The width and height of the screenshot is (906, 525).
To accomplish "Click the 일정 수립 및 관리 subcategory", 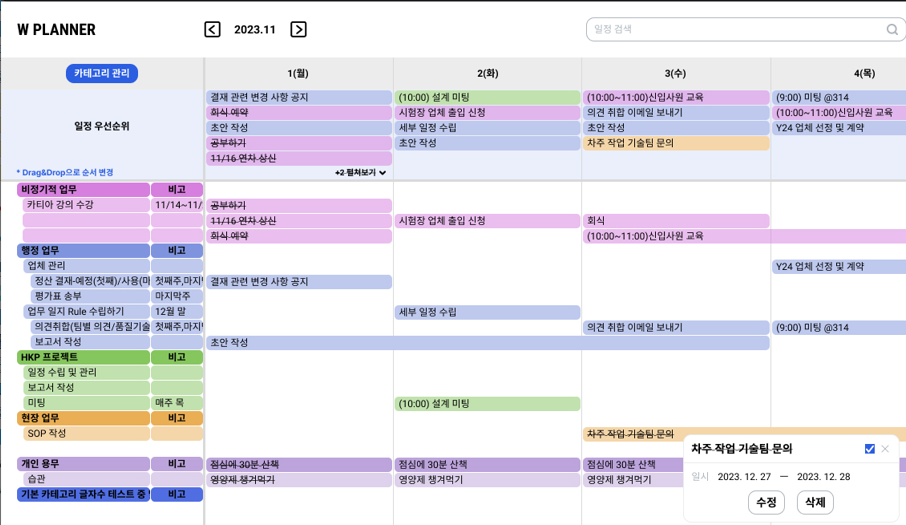I will (x=86, y=373).
